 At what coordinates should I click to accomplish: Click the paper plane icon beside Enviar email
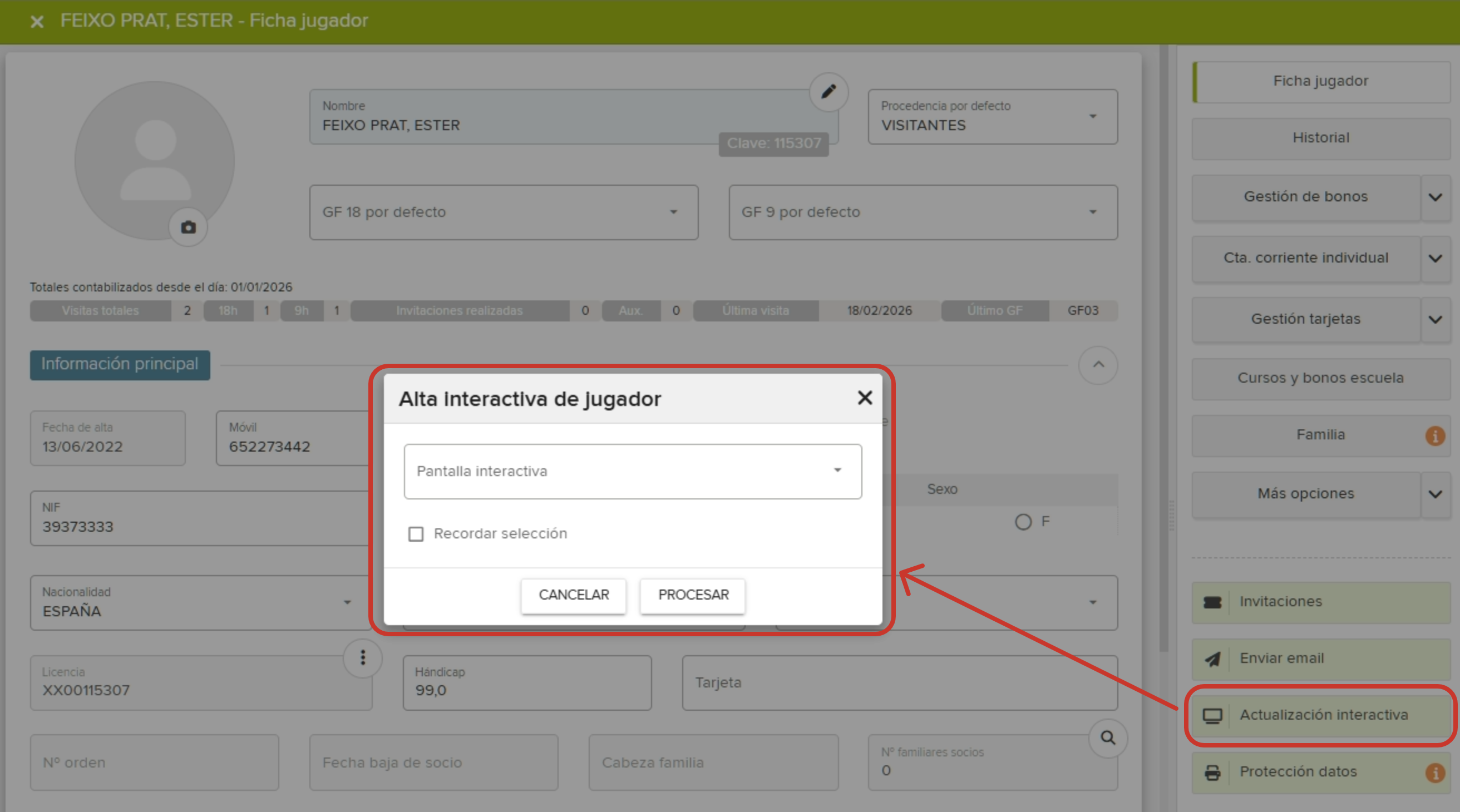(x=1212, y=658)
